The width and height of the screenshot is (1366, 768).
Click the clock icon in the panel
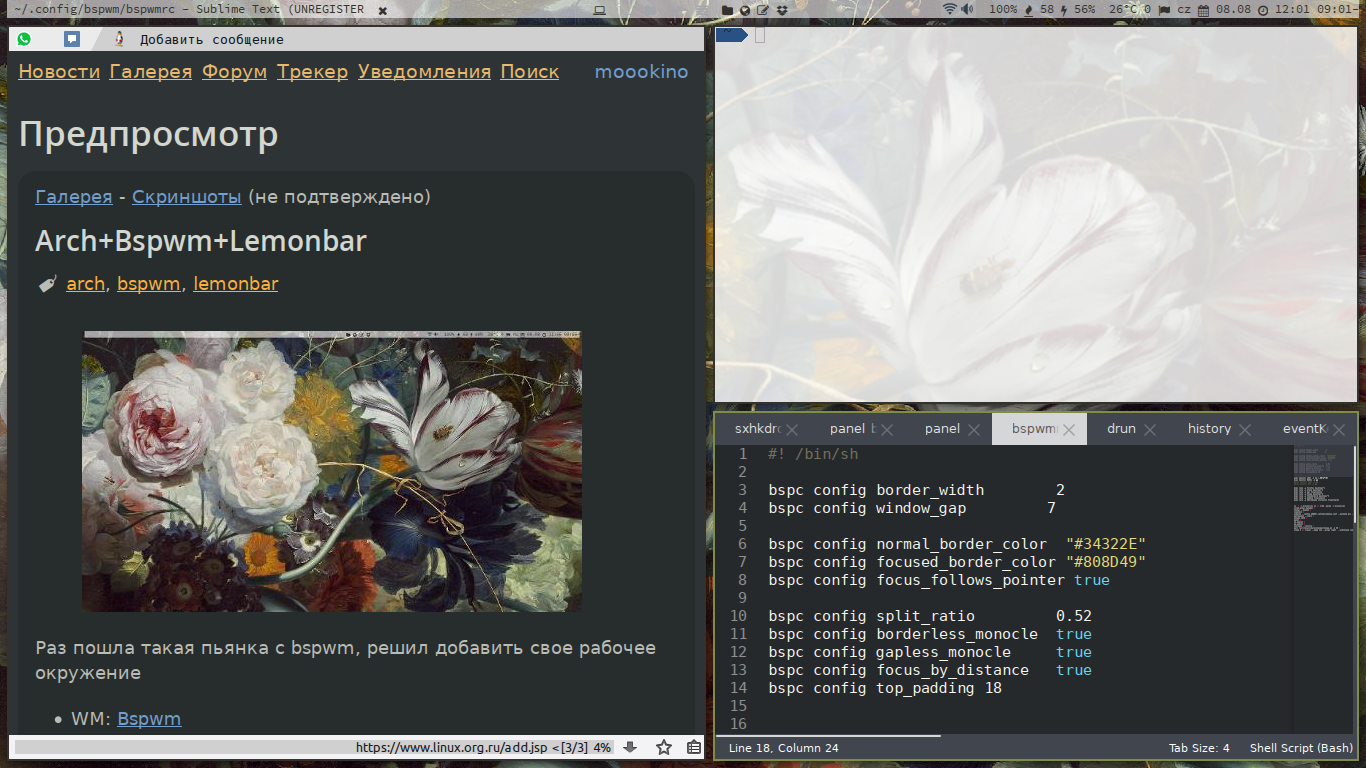click(1263, 10)
